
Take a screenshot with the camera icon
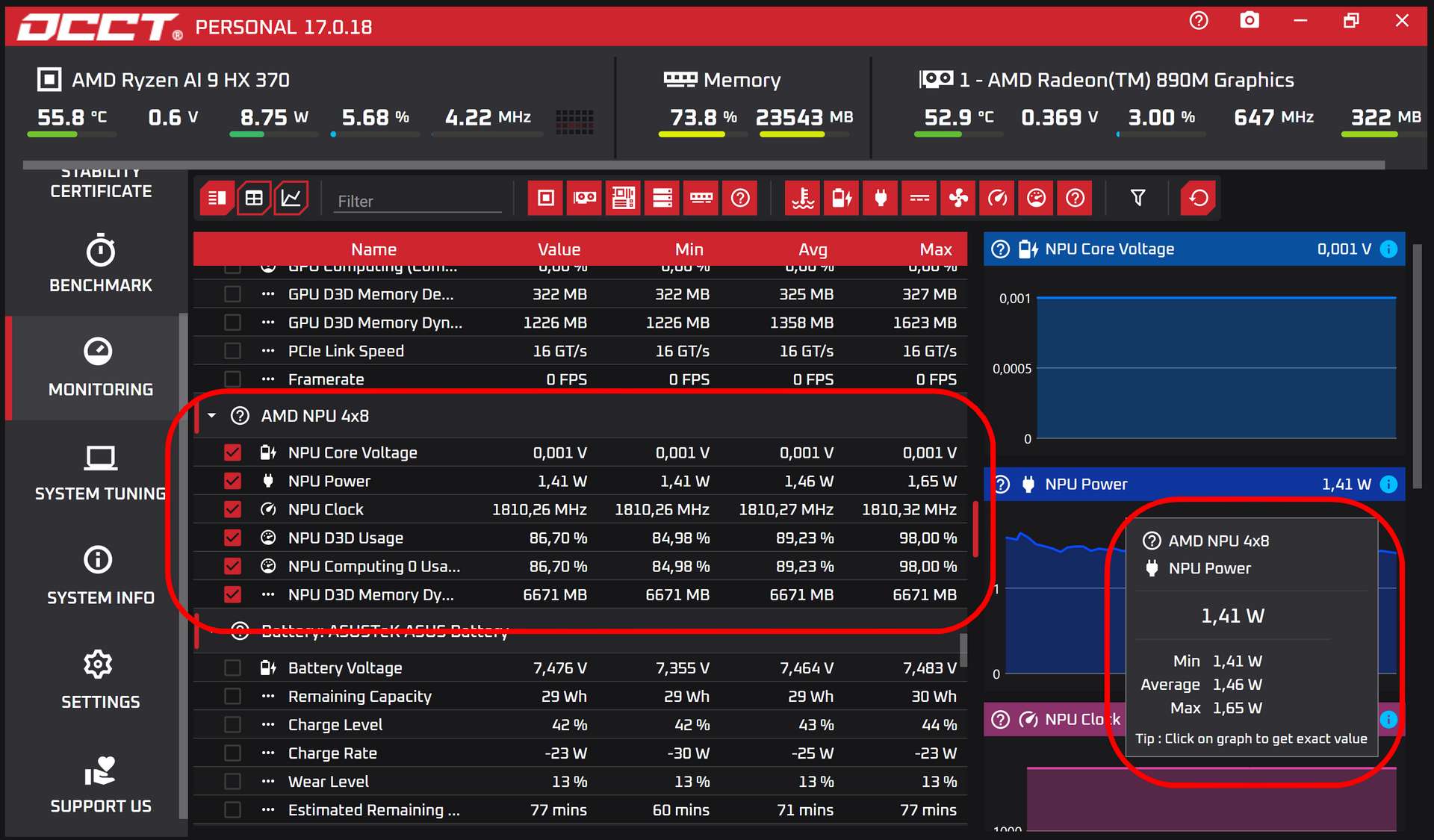(x=1250, y=21)
